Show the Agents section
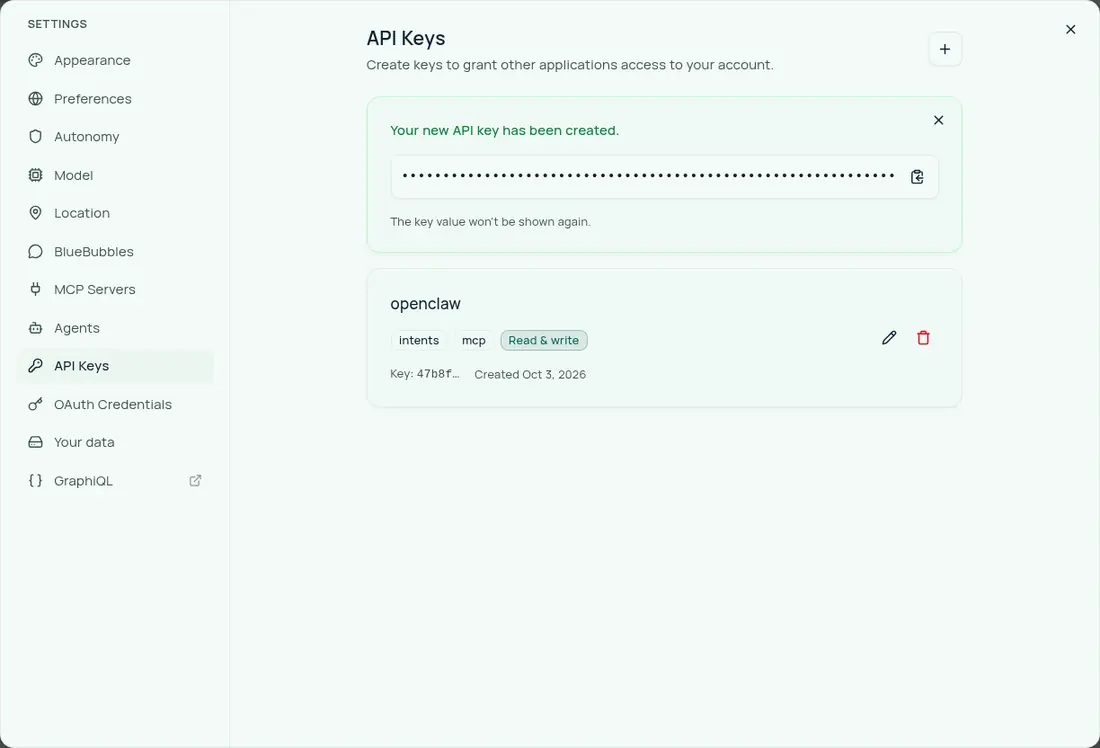 (116, 328)
